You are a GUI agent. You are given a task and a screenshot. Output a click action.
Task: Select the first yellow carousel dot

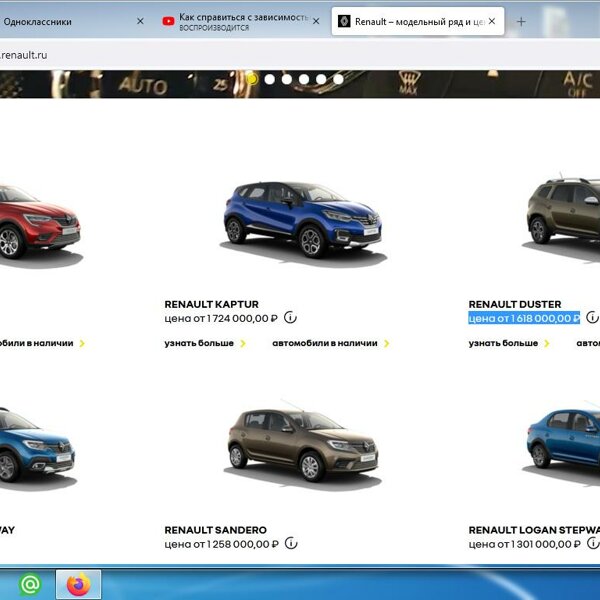252,79
